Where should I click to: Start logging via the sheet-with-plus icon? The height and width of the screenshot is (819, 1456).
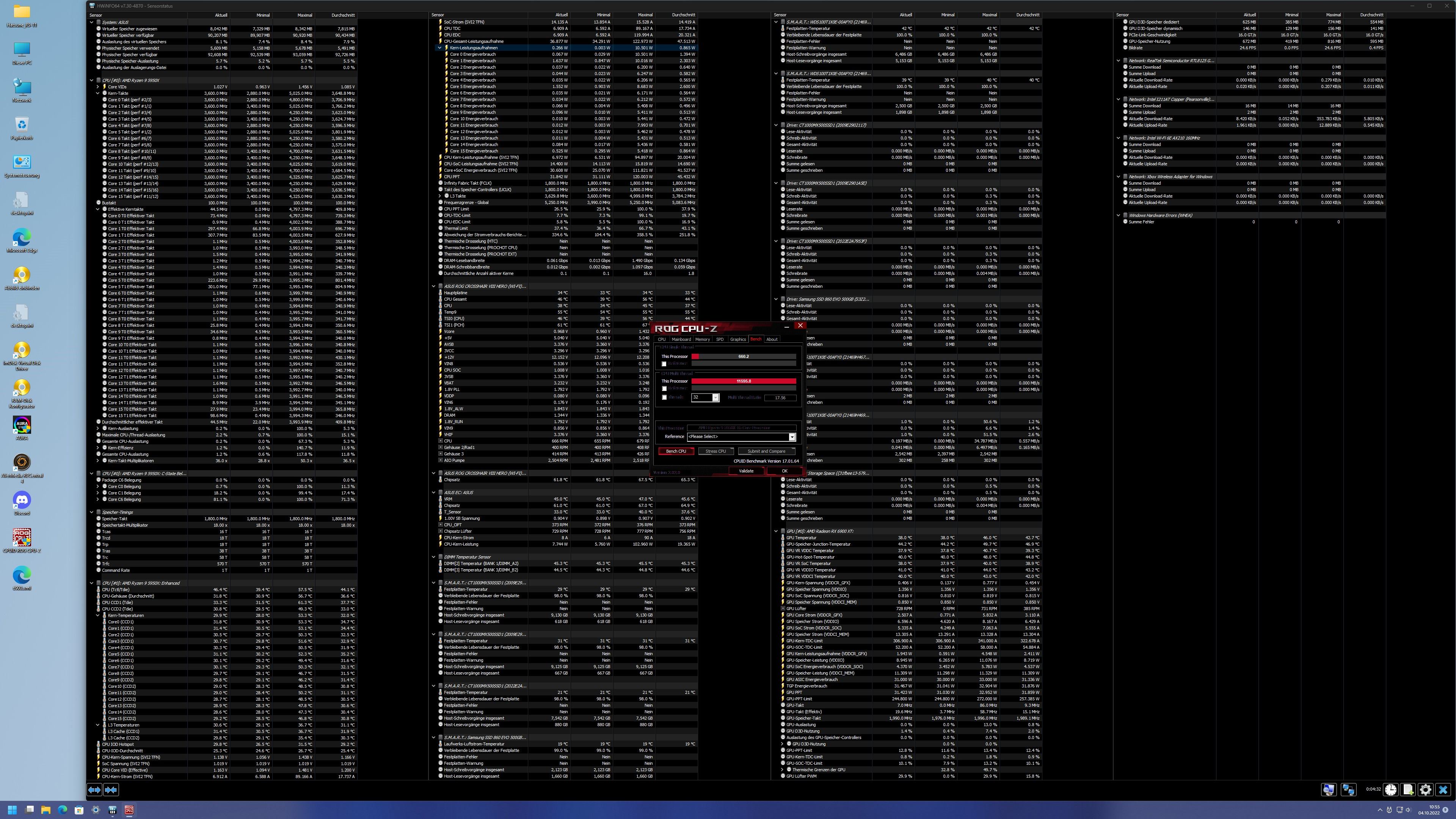1409,789
